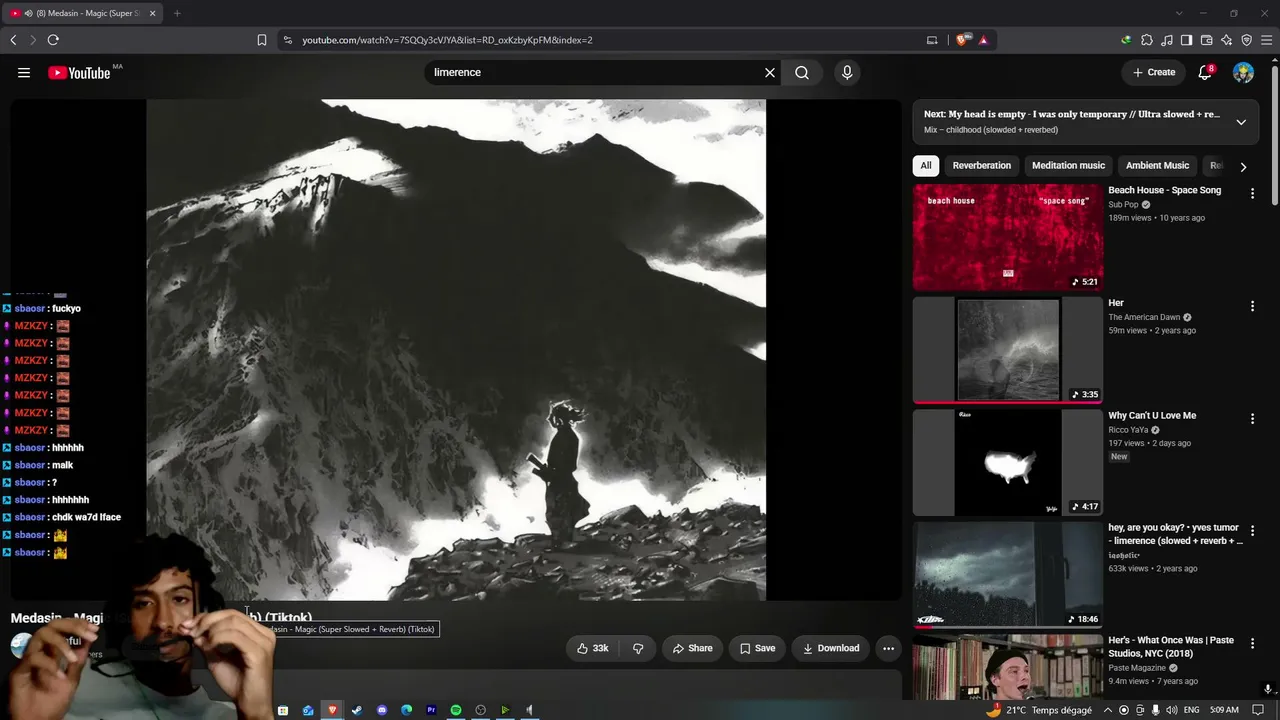Open The American Dawn channel link
Image resolution: width=1280 pixels, height=720 pixels.
[1144, 317]
